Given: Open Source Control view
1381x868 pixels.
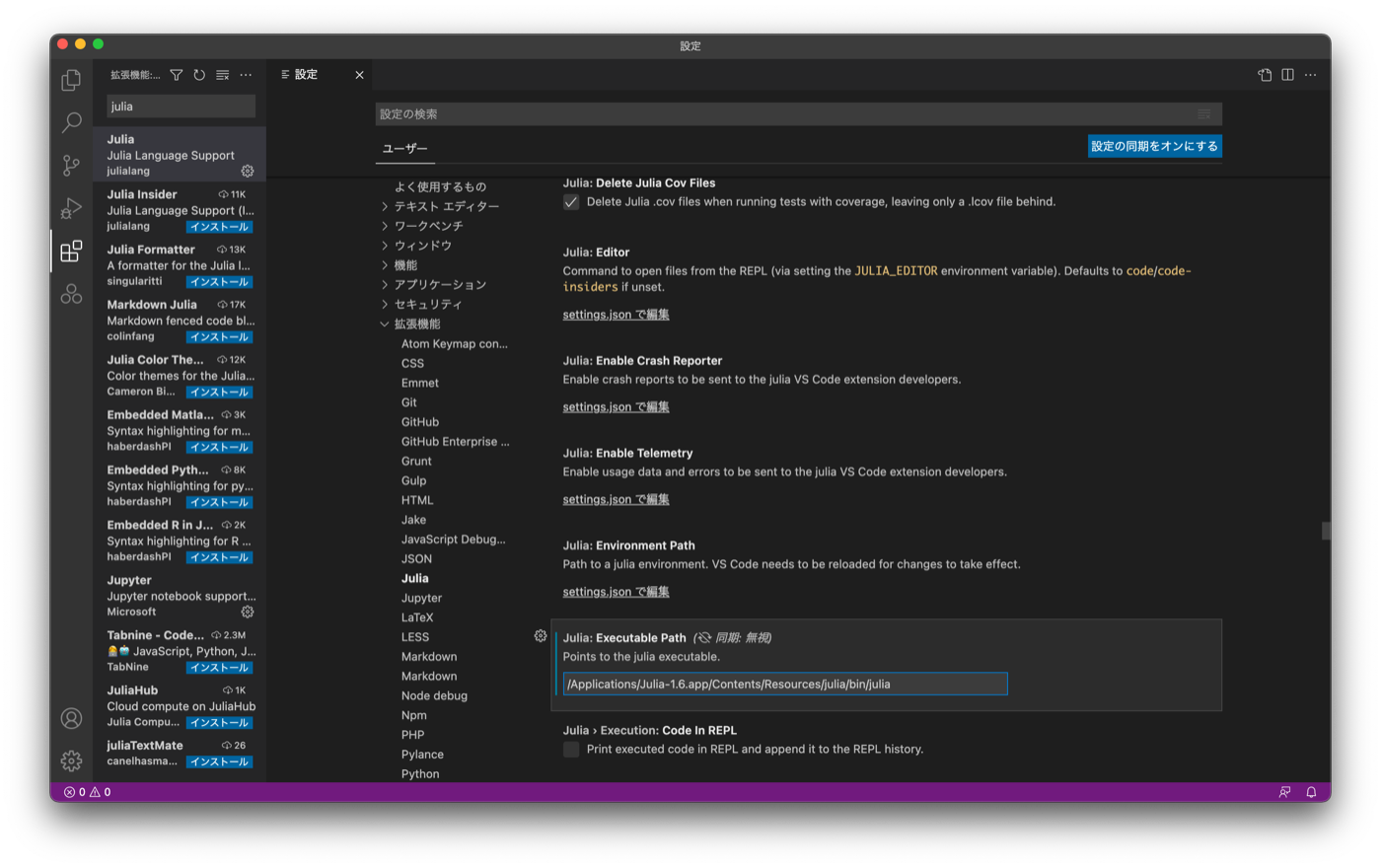Looking at the screenshot, I should [x=71, y=166].
